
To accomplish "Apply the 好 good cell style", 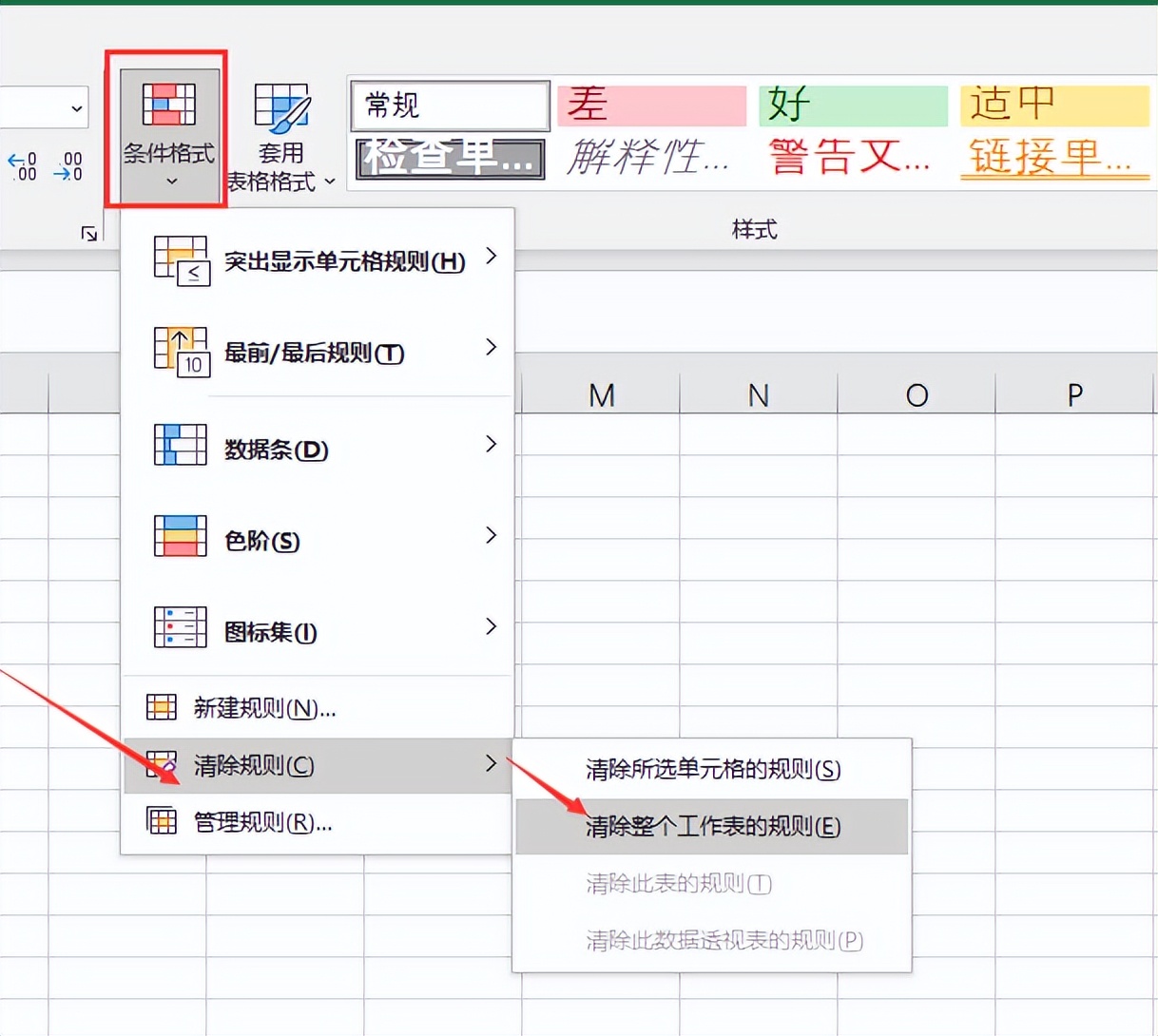I will (x=854, y=106).
